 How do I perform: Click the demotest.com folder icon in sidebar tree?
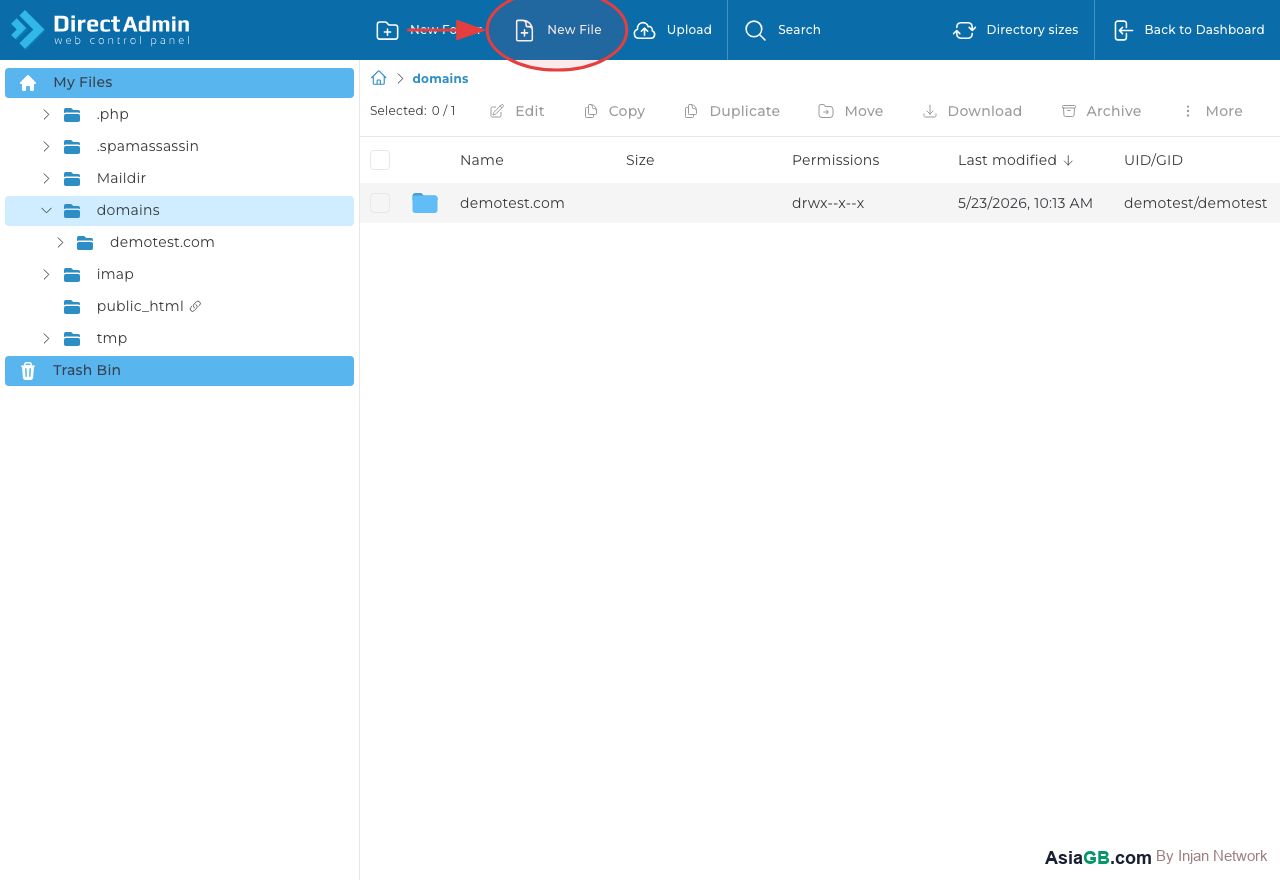(85, 243)
